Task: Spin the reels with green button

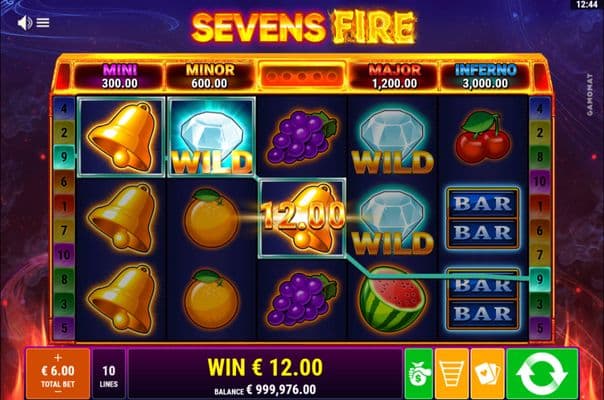Action: point(542,373)
